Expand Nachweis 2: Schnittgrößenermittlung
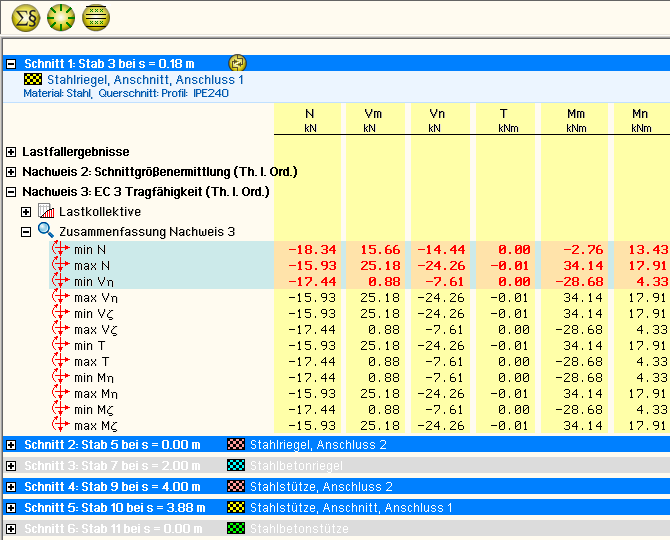Screen dimensions: 670x540 click(x=11, y=172)
